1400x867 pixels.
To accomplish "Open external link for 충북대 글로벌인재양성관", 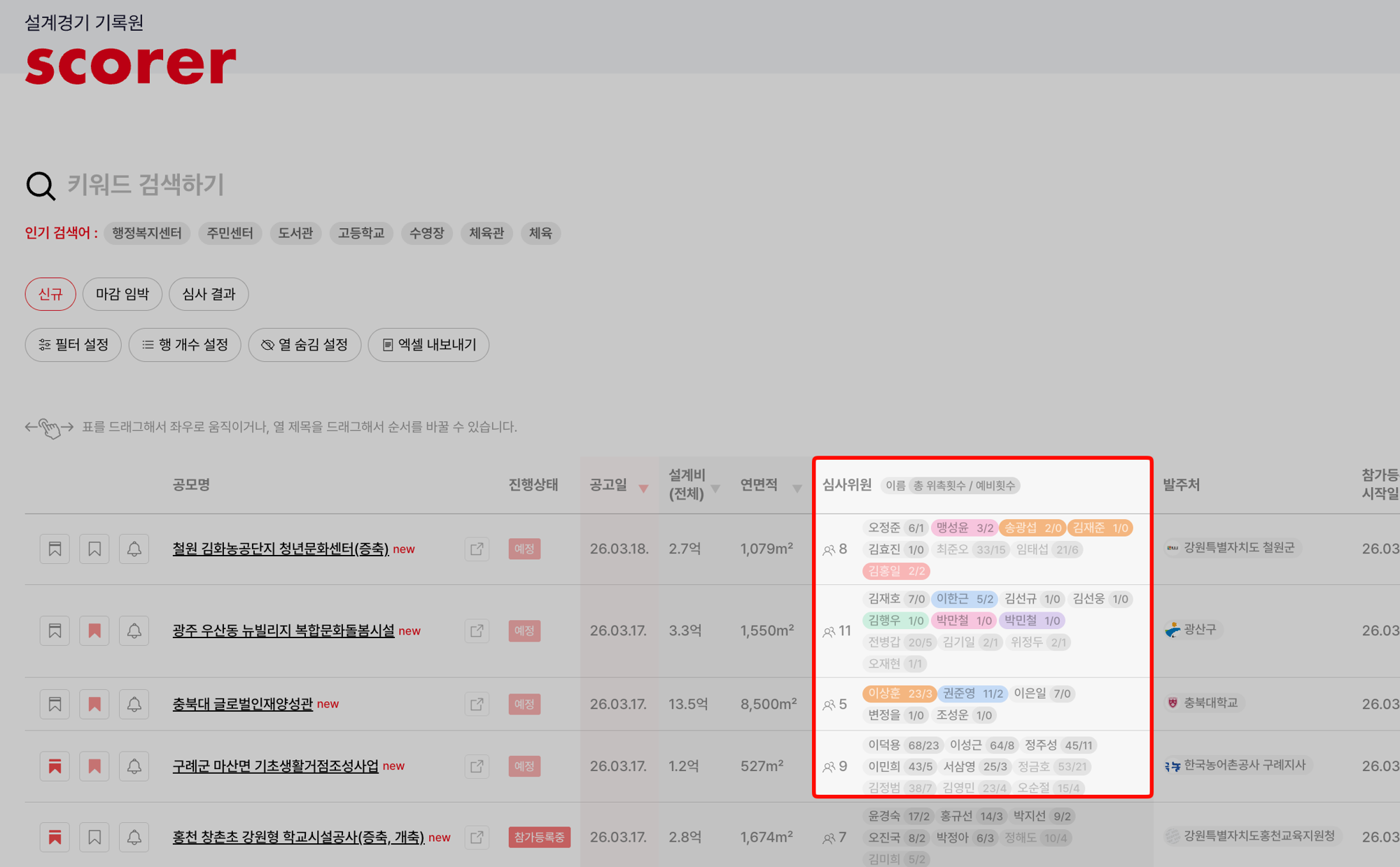I will coord(477,704).
